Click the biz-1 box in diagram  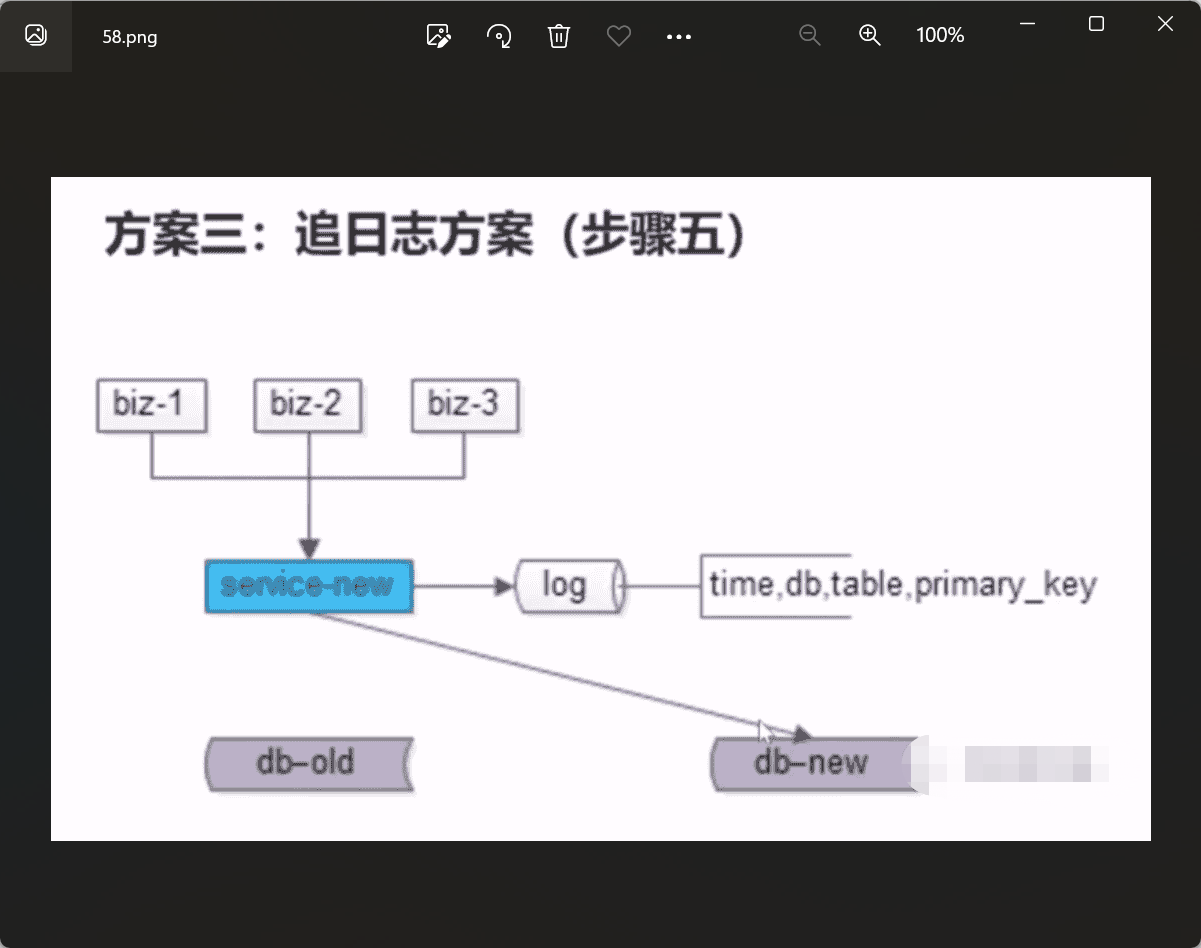click(x=151, y=406)
